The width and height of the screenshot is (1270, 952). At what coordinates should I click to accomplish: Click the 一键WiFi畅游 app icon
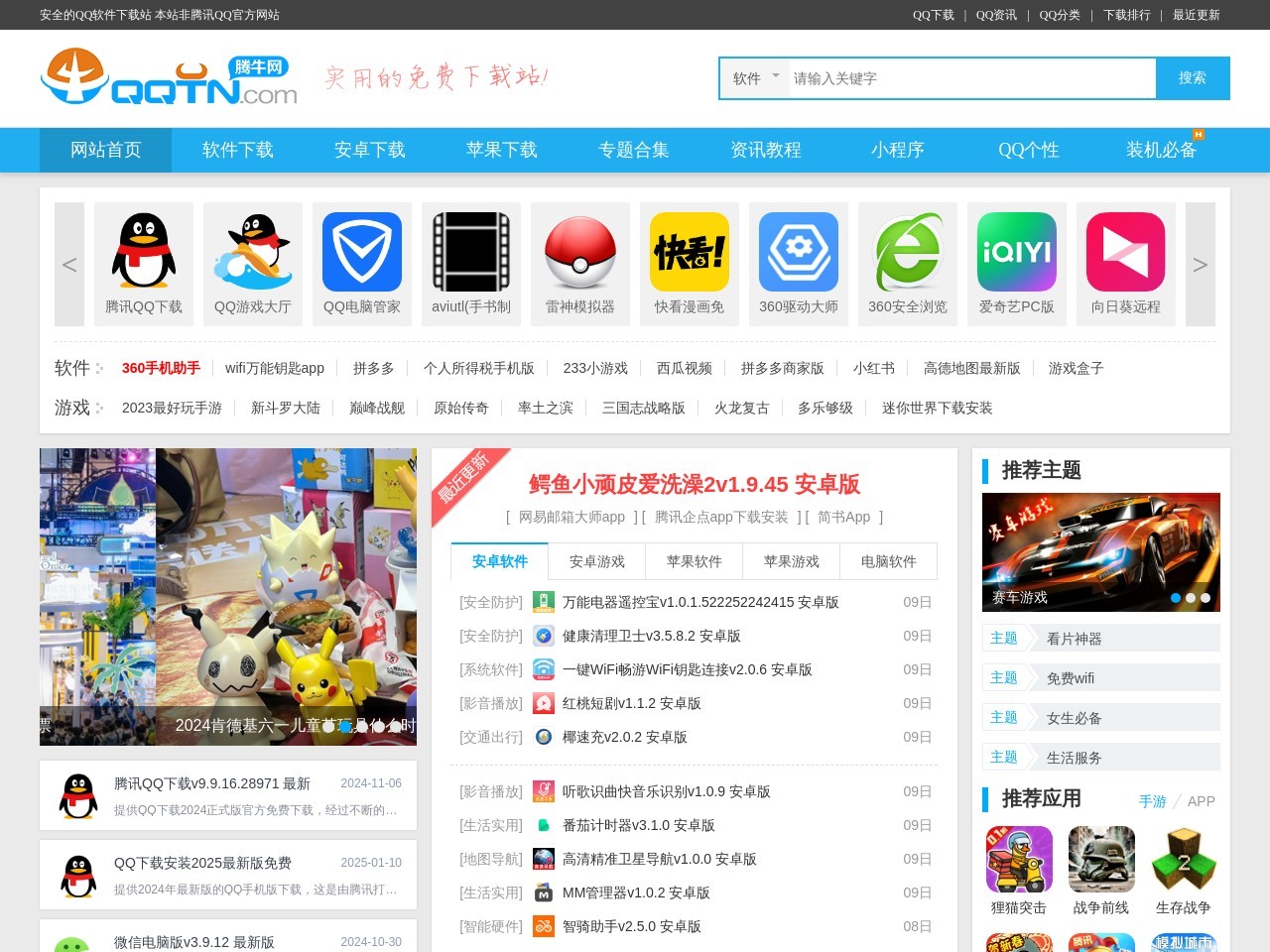[544, 669]
